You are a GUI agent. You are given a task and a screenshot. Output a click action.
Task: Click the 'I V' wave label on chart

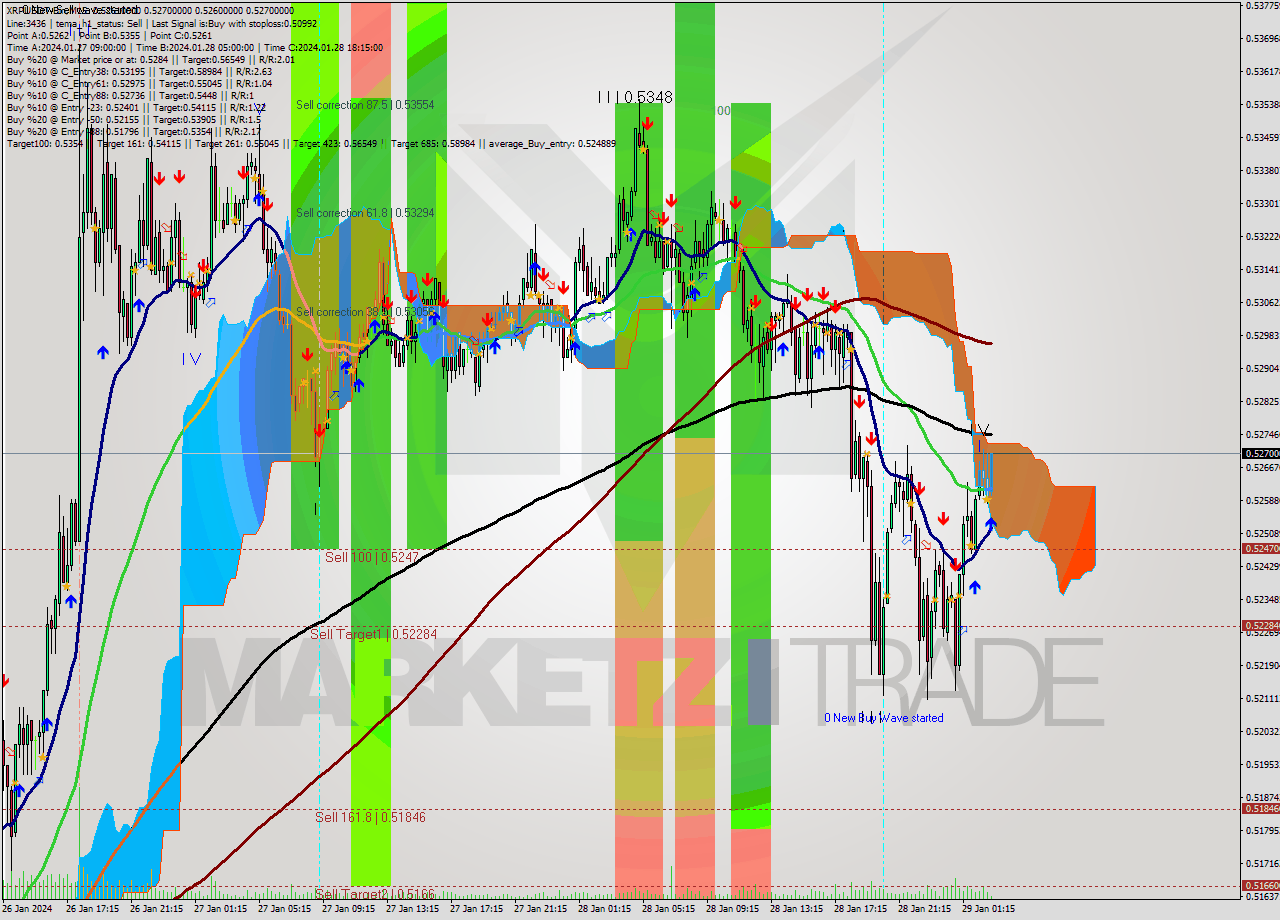coord(191,358)
